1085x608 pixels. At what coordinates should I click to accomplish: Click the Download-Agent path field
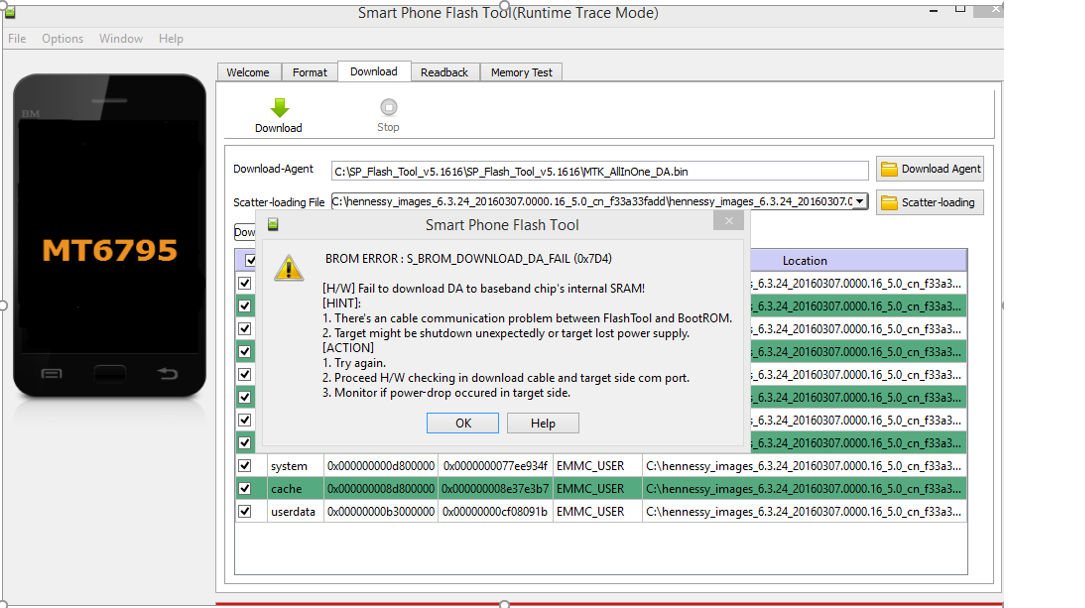[x=599, y=170]
